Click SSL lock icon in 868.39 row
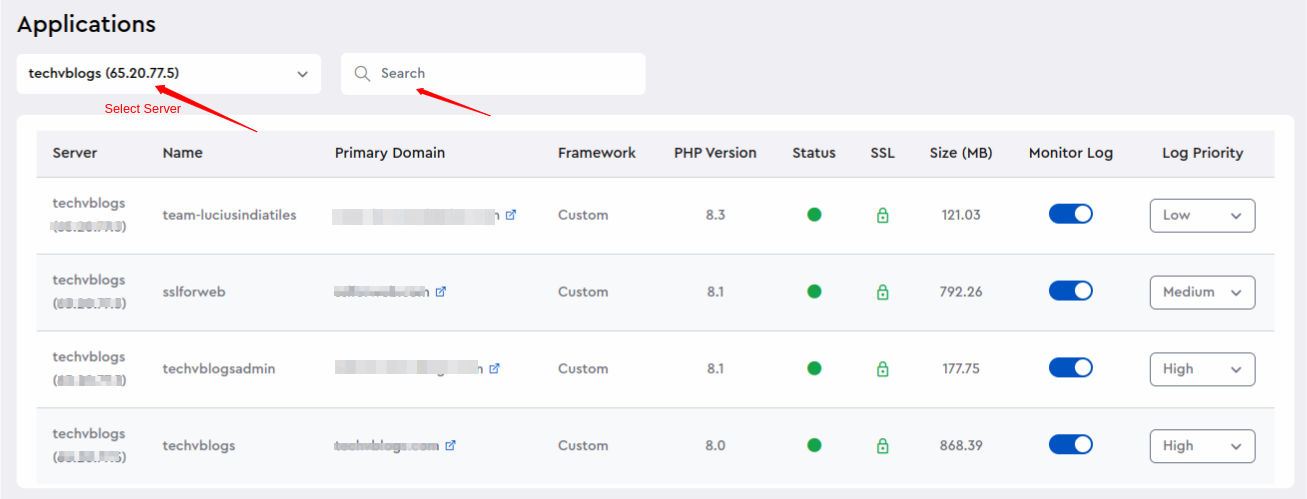This screenshot has height=499, width=1307. click(x=882, y=446)
